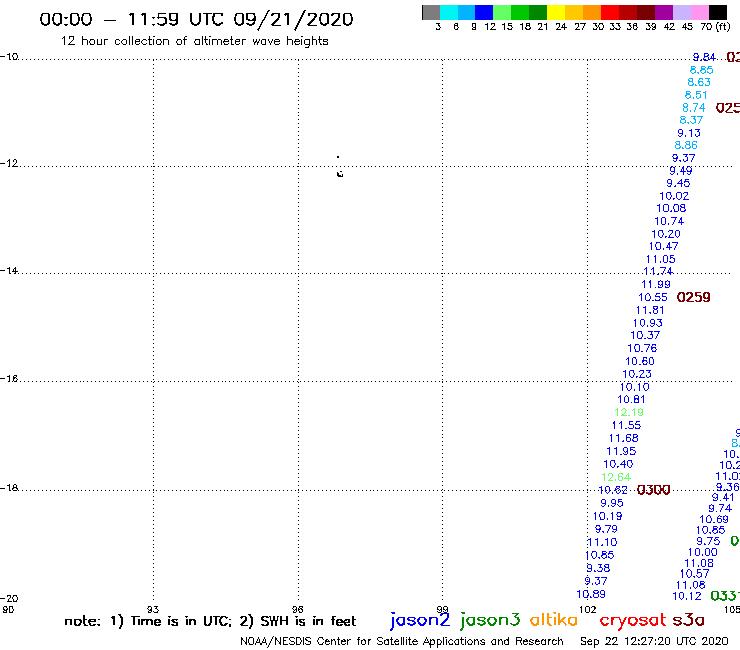Click the 11.81 wave height value
Viewport: 740px width, 650px height.
pos(650,310)
